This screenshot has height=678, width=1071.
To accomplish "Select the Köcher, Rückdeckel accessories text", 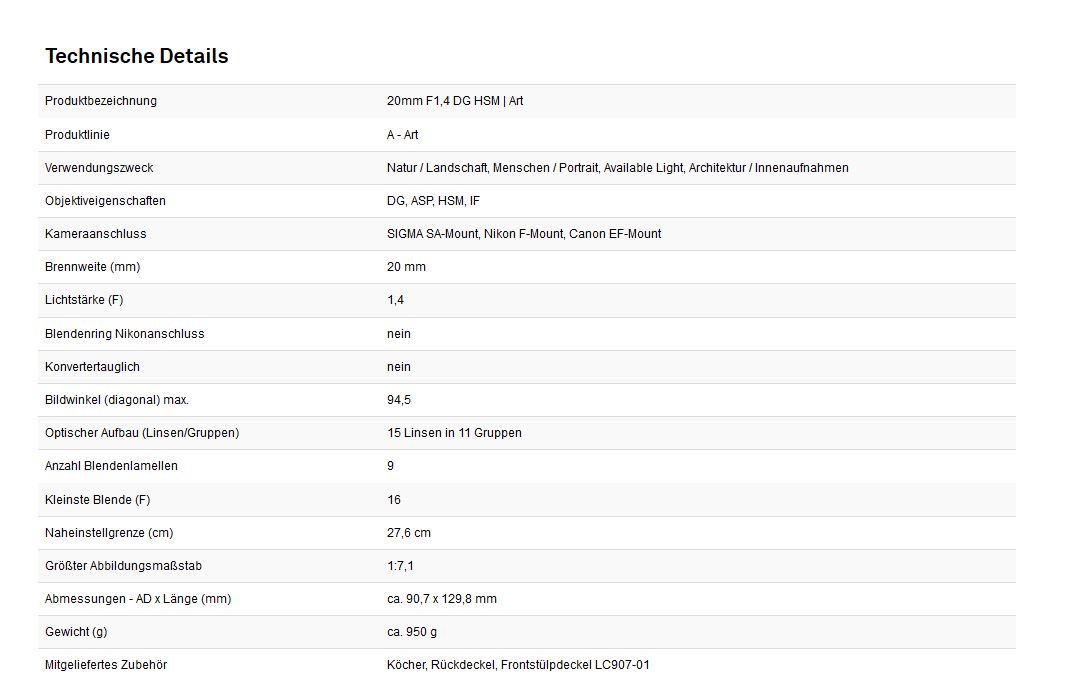I will point(517,665).
